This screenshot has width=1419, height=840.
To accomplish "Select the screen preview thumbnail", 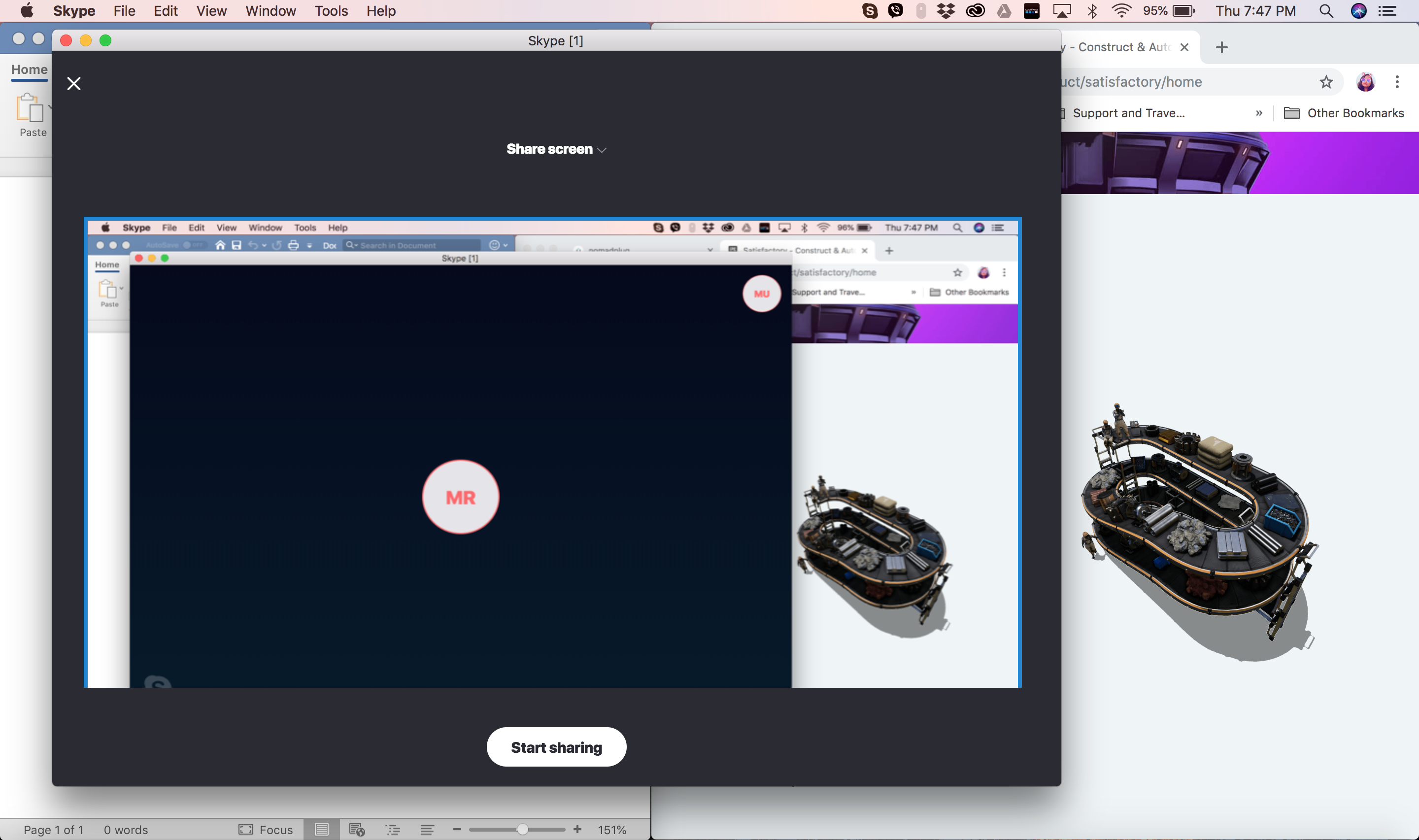I will (x=552, y=452).
